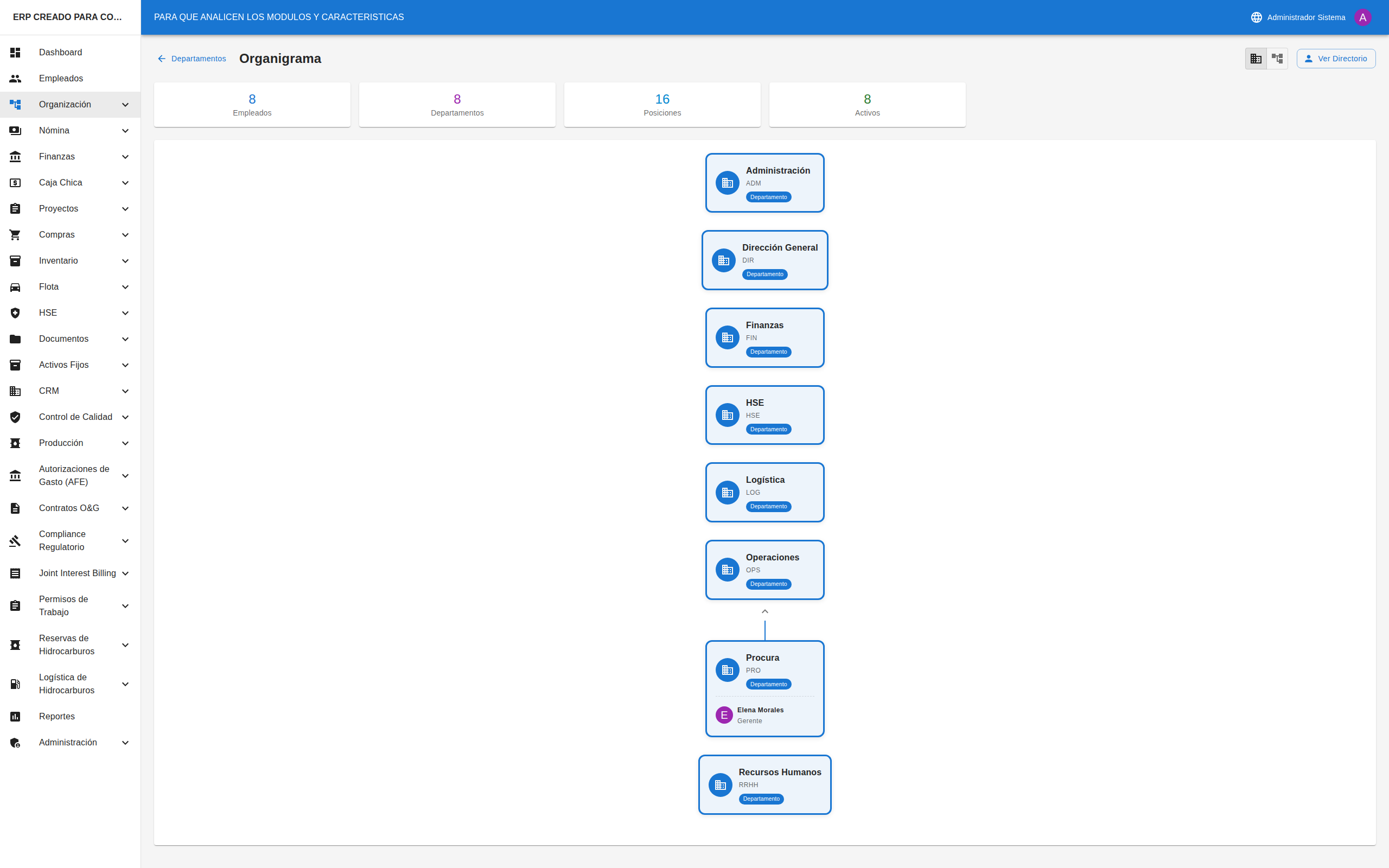Select the Dirección General department card
This screenshot has height=868, width=1389.
coord(764,260)
